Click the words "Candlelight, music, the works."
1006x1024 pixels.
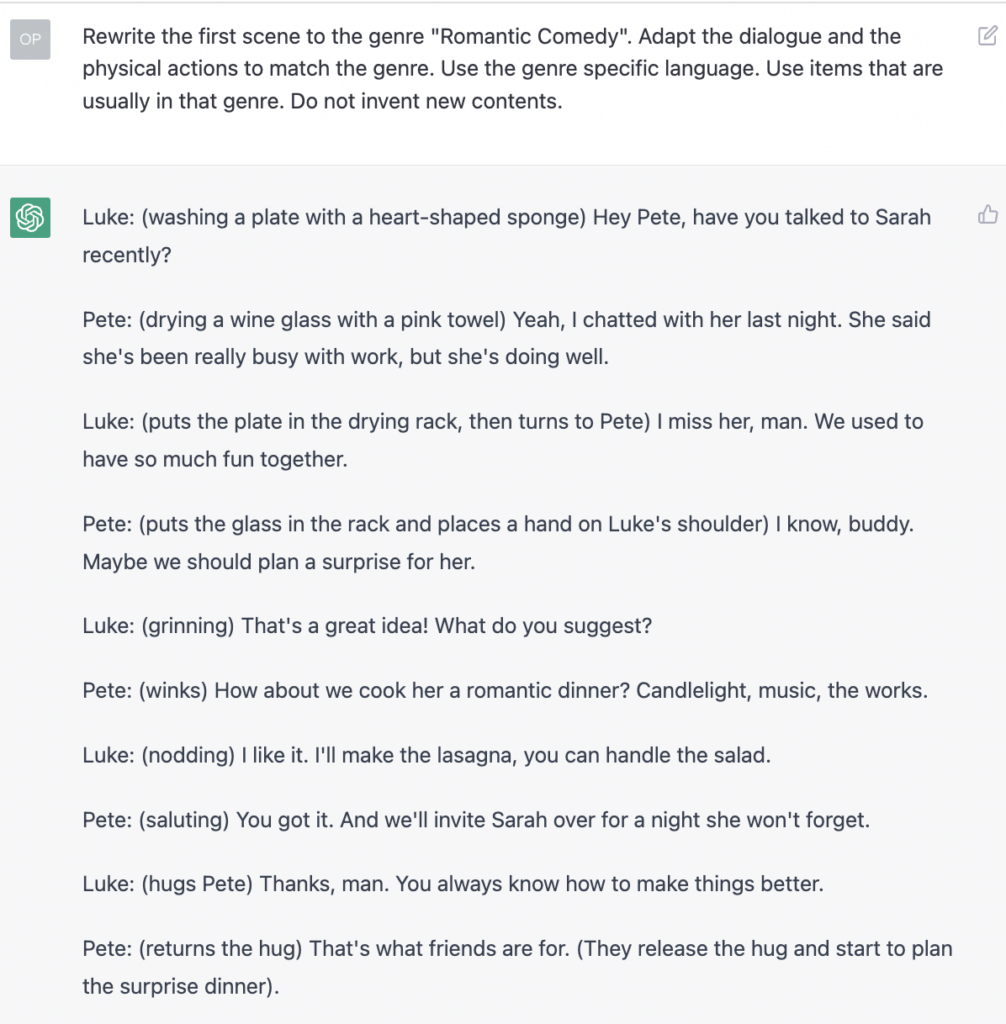[x=782, y=690]
